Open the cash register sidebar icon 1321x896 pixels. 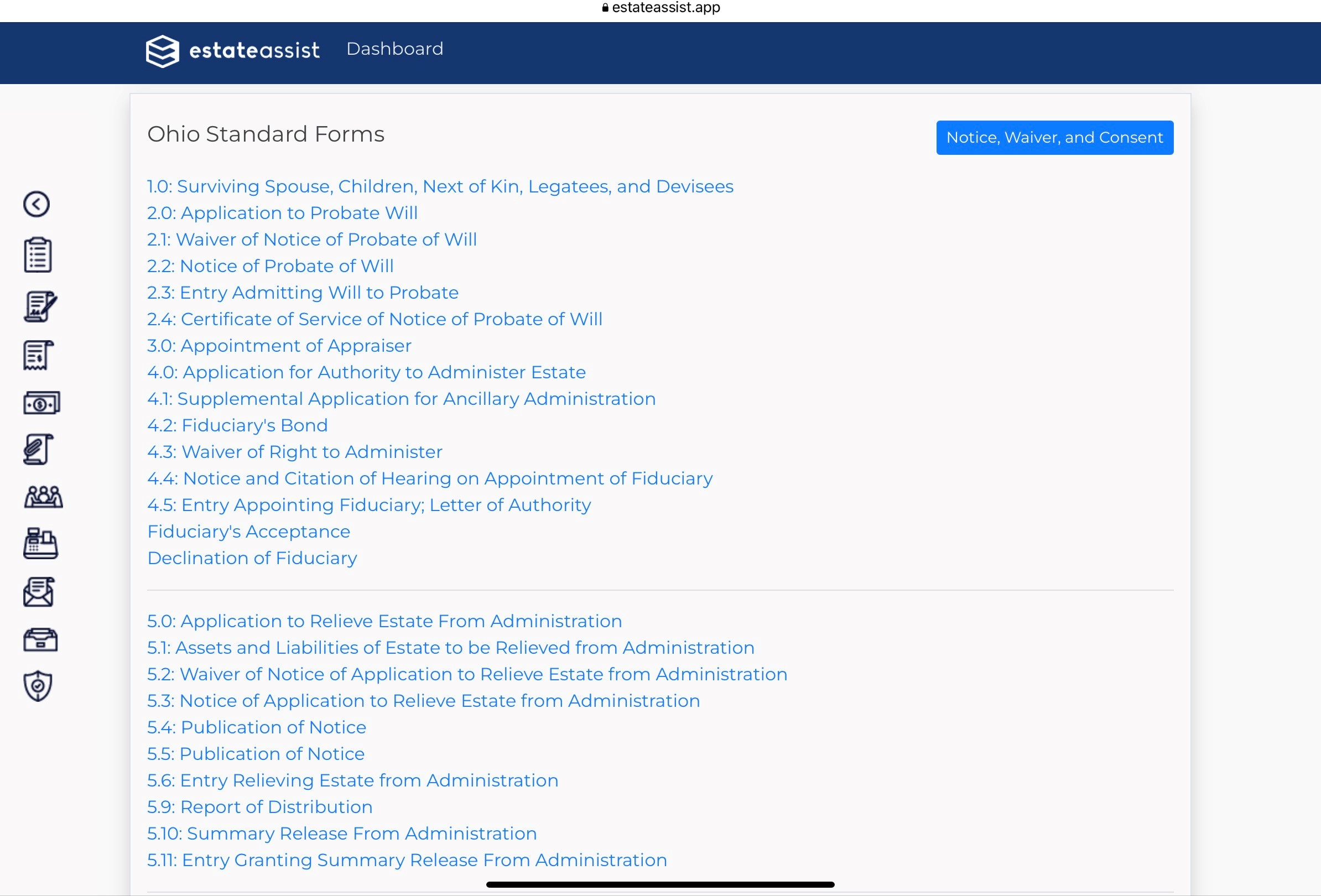click(x=40, y=543)
